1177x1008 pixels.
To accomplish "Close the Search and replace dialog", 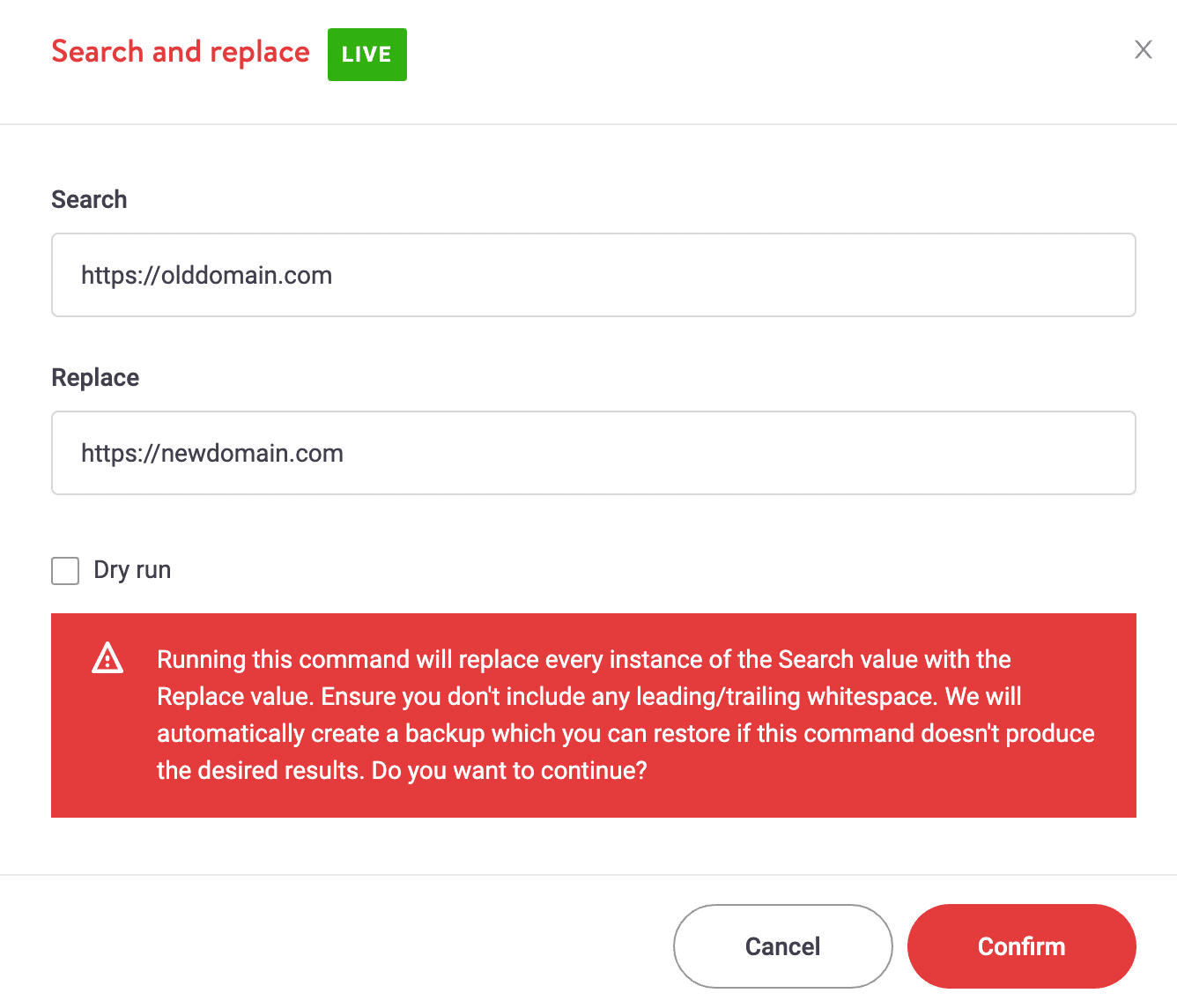I will (1143, 50).
